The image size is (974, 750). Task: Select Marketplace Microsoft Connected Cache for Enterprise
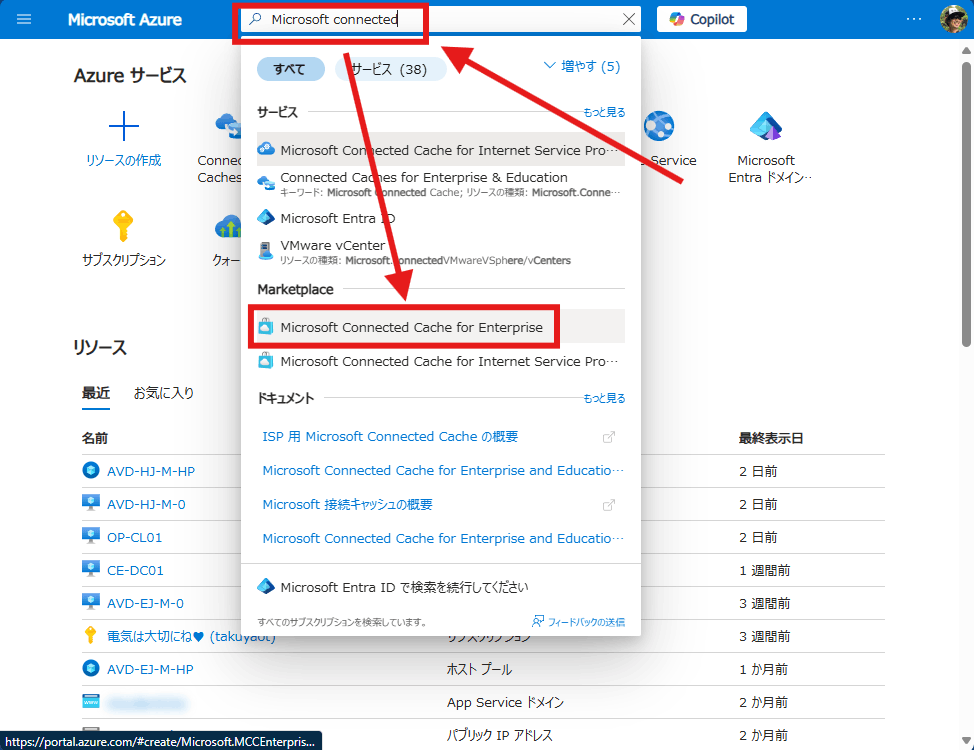(440, 327)
